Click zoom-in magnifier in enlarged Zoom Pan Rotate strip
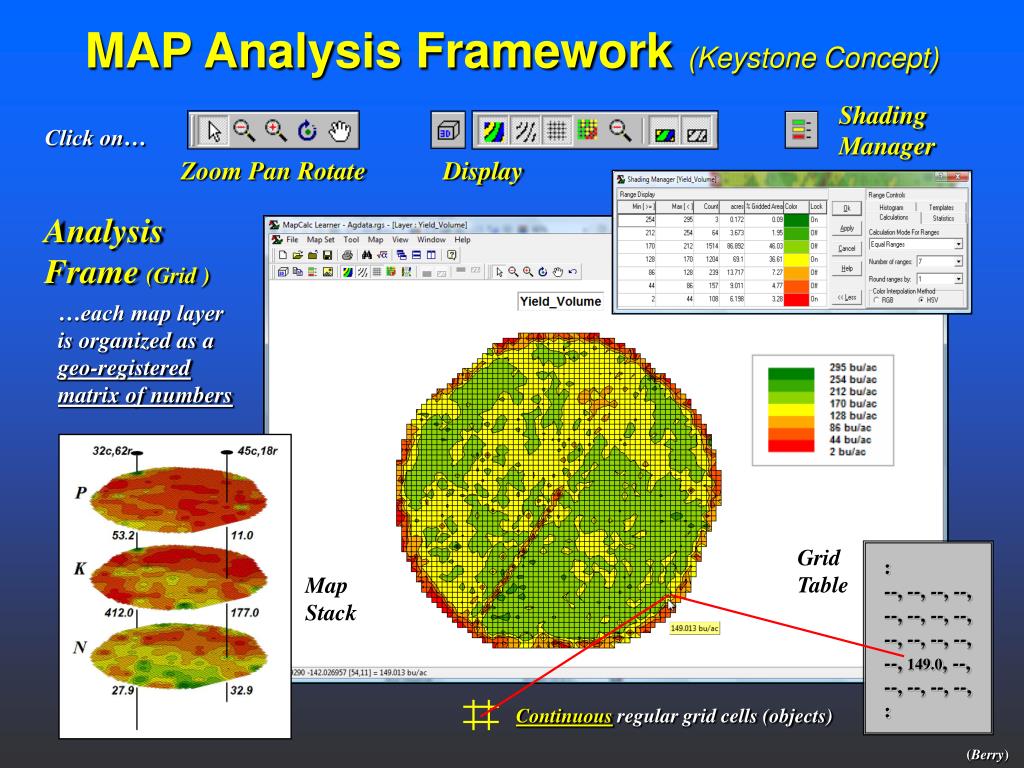 276,131
